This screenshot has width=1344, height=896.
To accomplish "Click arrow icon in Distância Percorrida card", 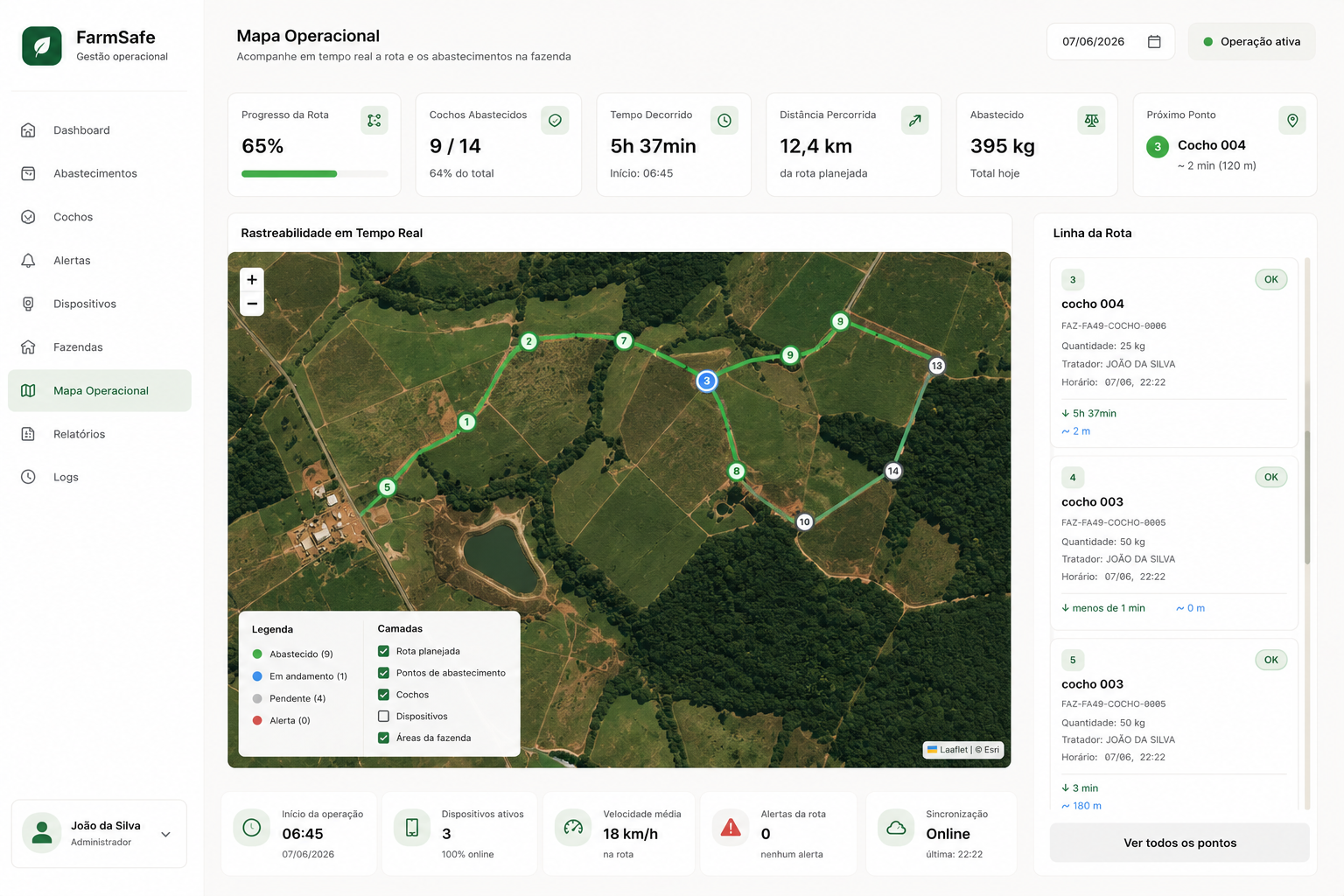I will [x=915, y=121].
